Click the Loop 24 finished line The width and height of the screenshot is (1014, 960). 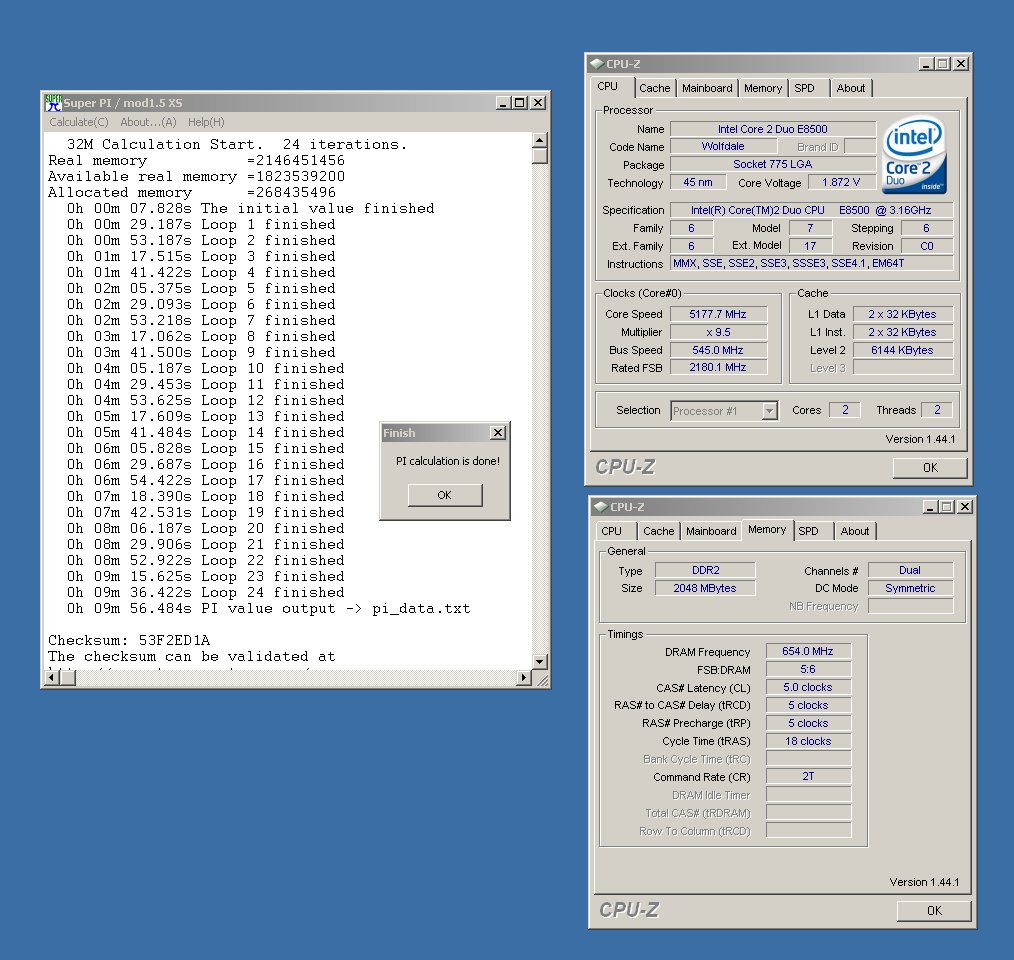[206, 593]
